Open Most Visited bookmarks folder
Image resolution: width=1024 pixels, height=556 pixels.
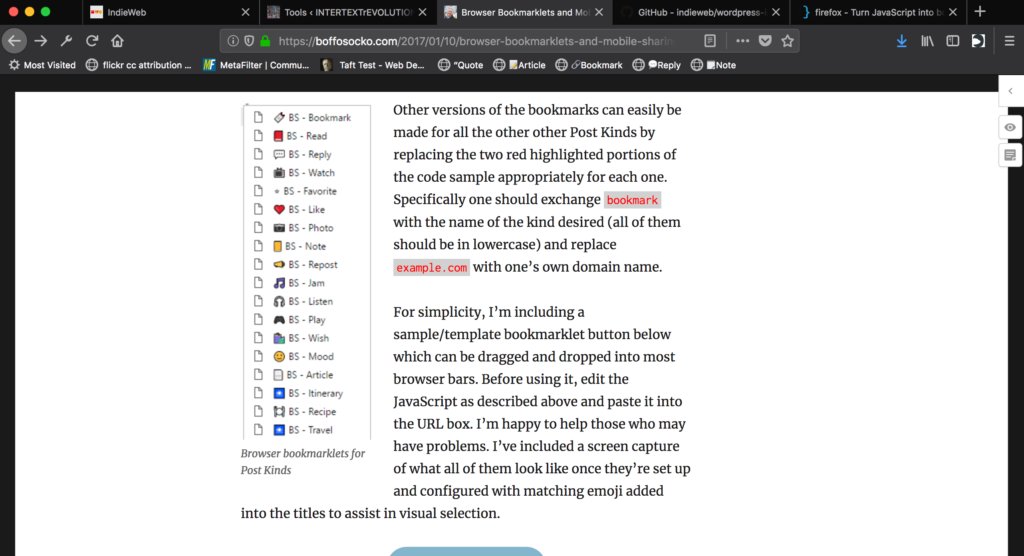coord(42,65)
